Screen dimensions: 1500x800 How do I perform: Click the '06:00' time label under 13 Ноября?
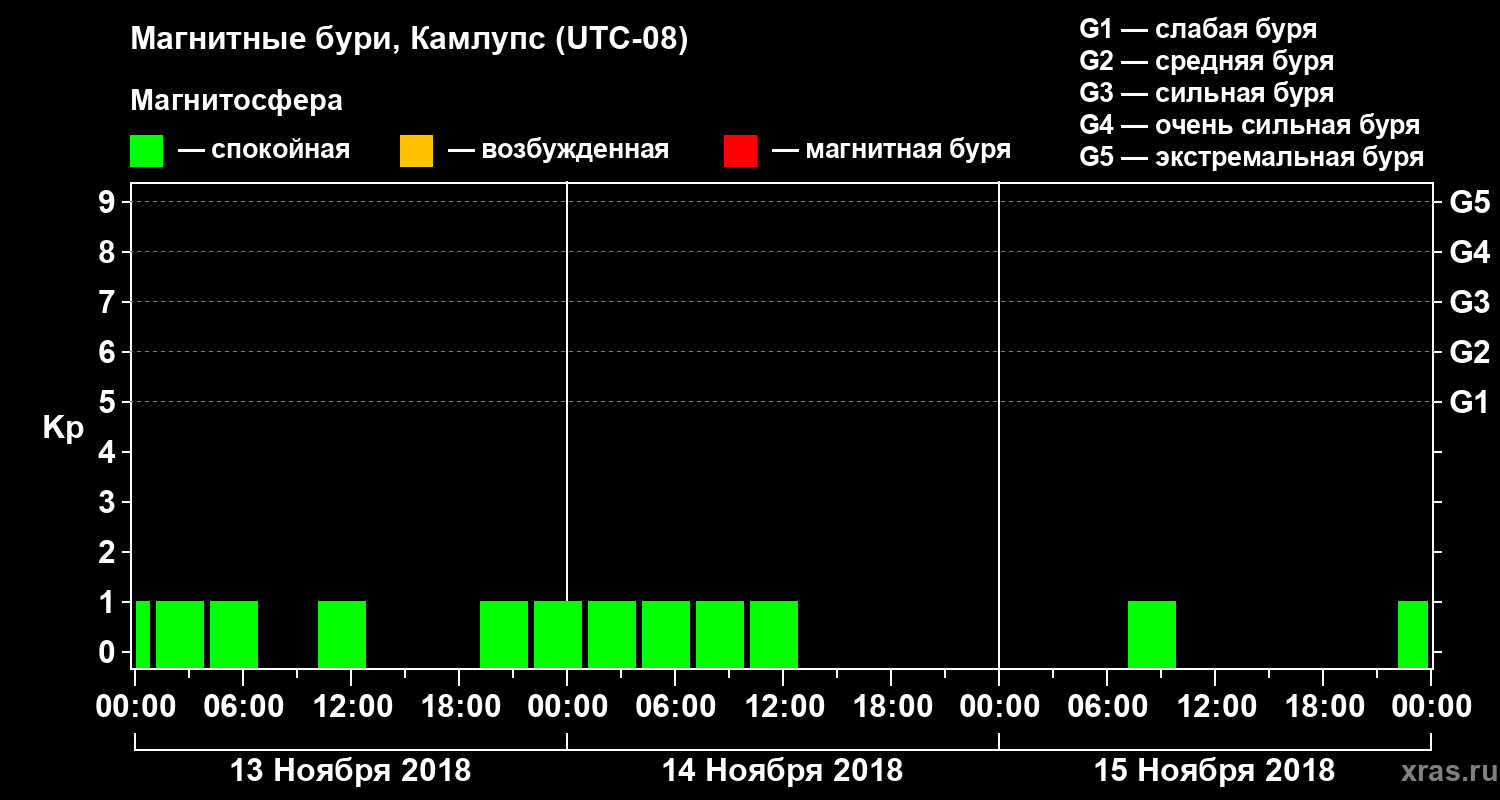point(243,706)
